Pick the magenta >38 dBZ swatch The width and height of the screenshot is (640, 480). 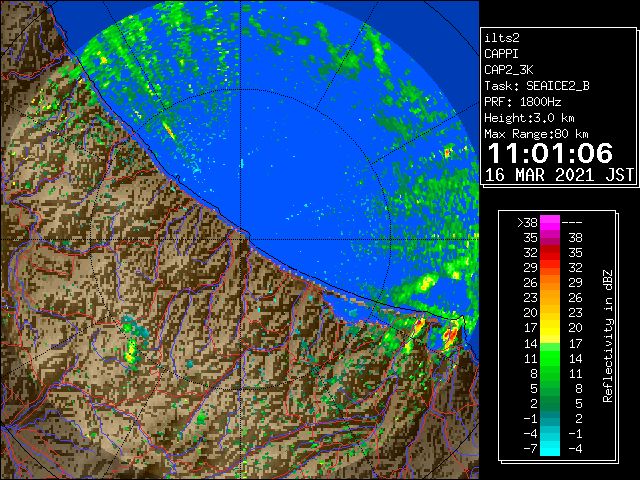point(550,223)
